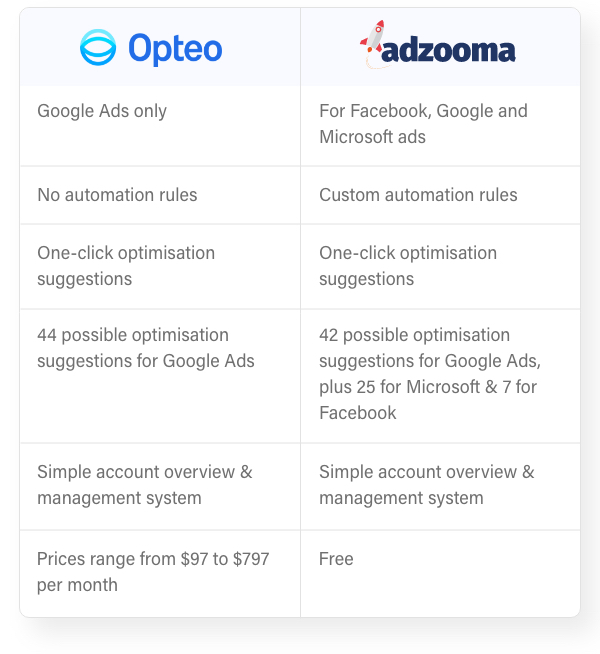Click the 'No automation rules' cell
This screenshot has width=600, height=654.
click(160, 195)
